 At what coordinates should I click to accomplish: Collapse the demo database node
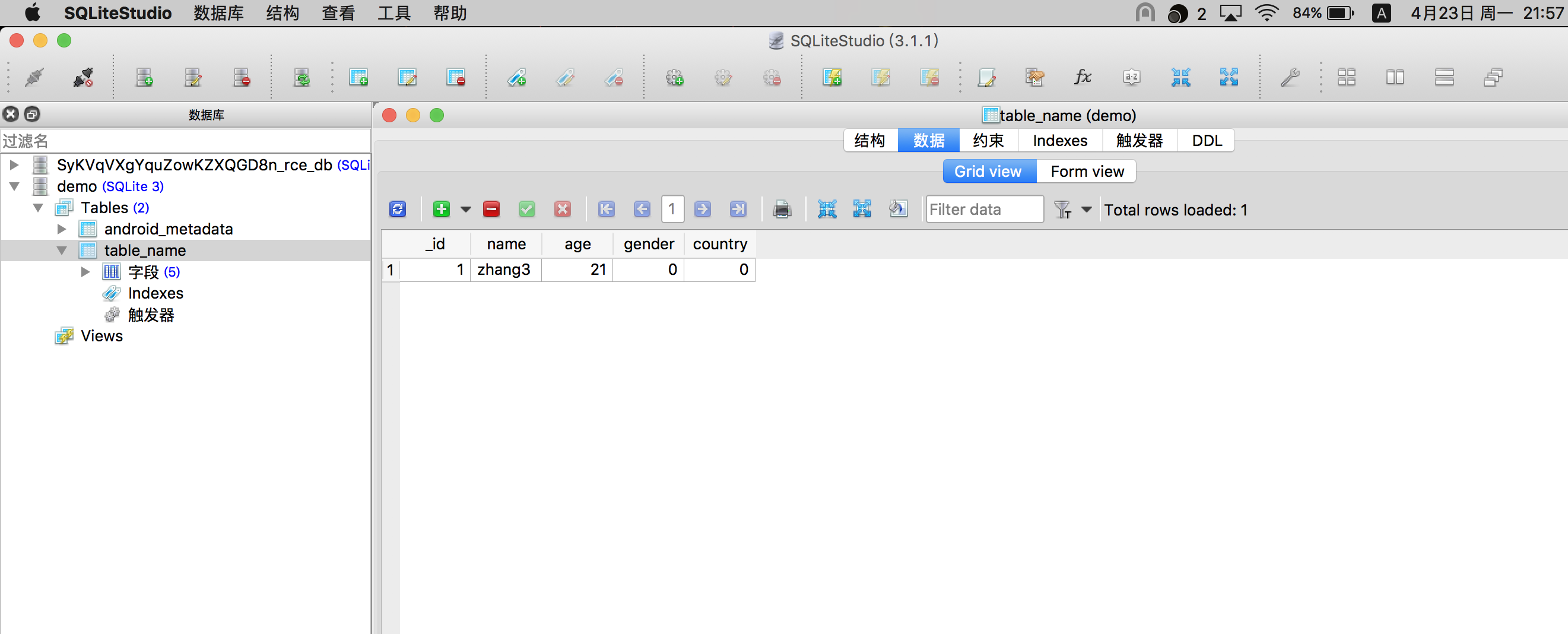(x=14, y=186)
